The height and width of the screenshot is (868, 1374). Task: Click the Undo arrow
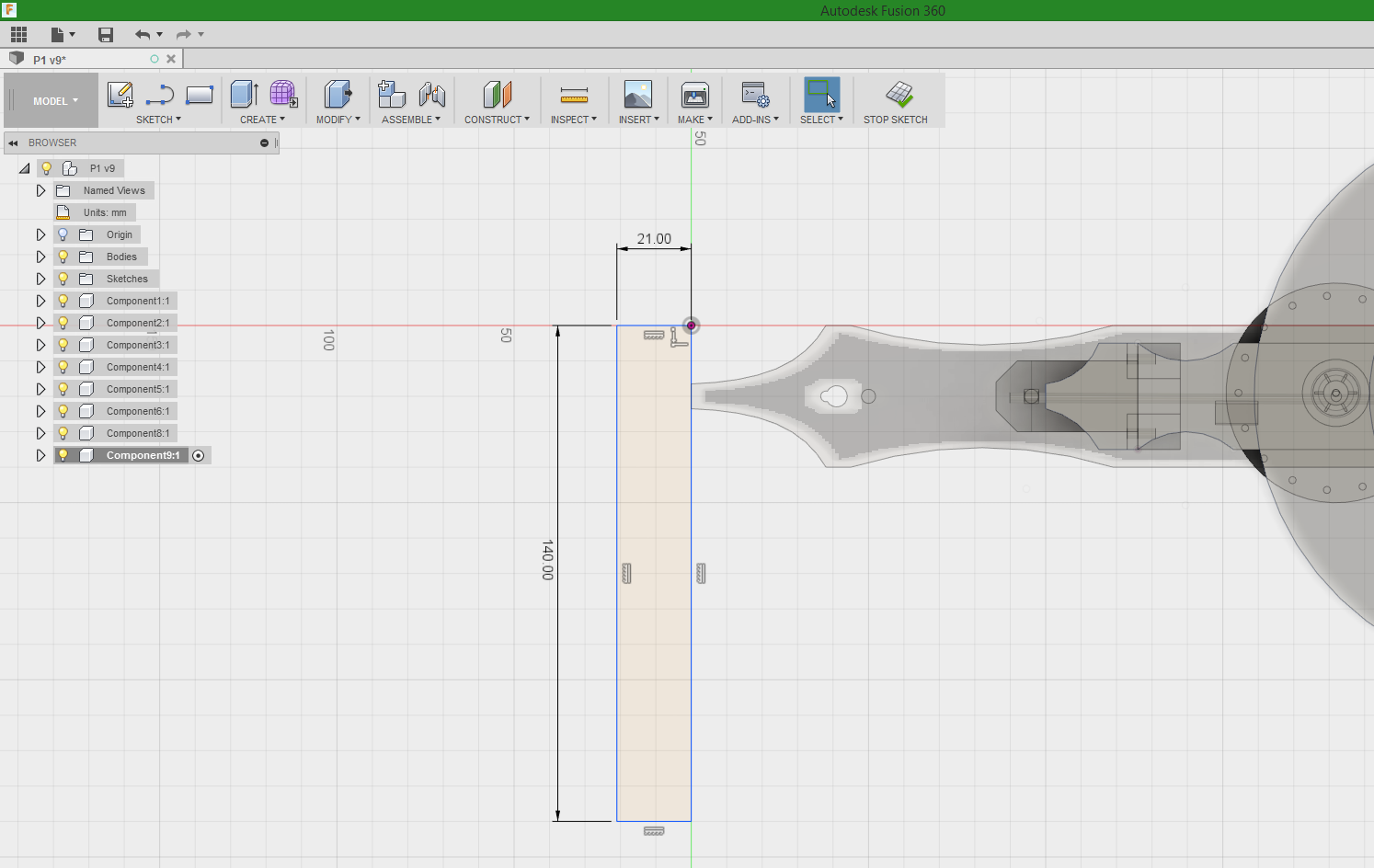143,35
